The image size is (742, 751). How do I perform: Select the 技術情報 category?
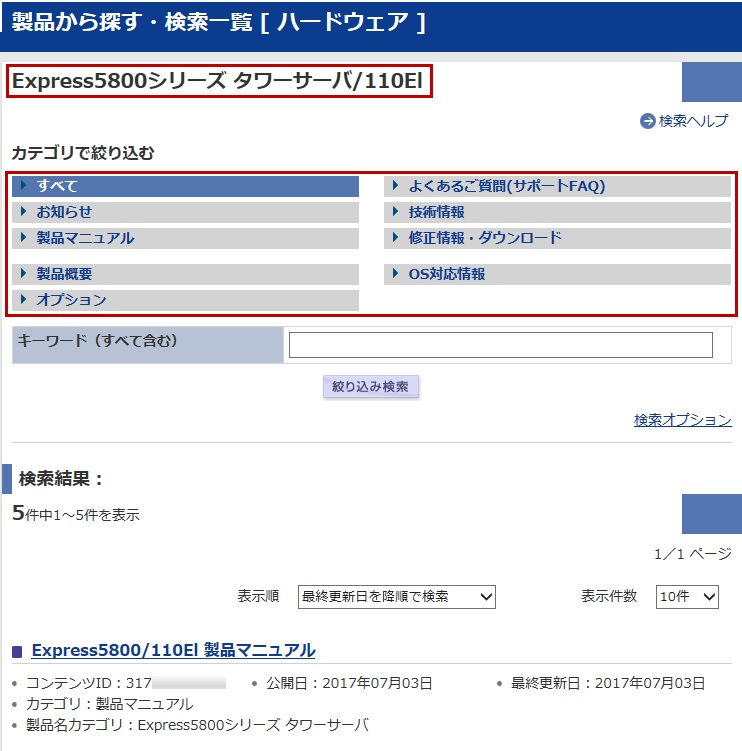(x=557, y=212)
